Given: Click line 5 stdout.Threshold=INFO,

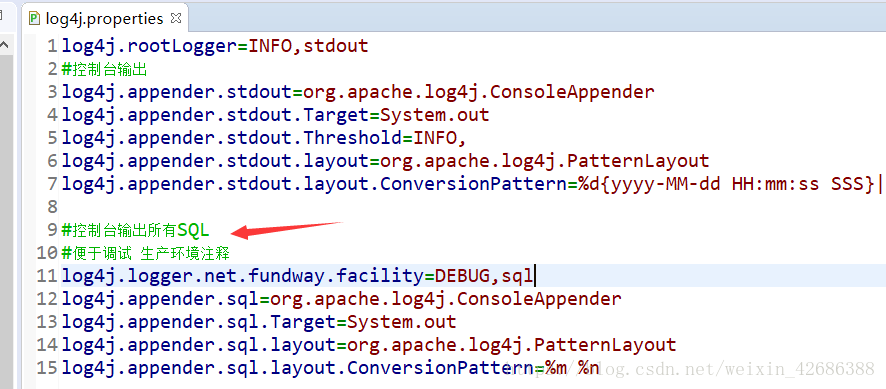Looking at the screenshot, I should (x=263, y=138).
